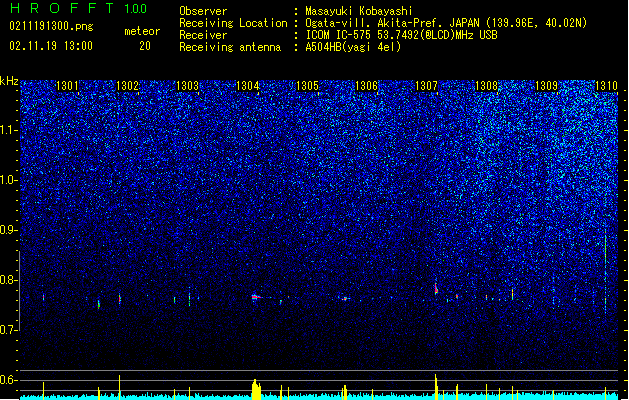629x400 pixels.
Task: Select the filename 0211191300.png
Action: (x=51, y=26)
